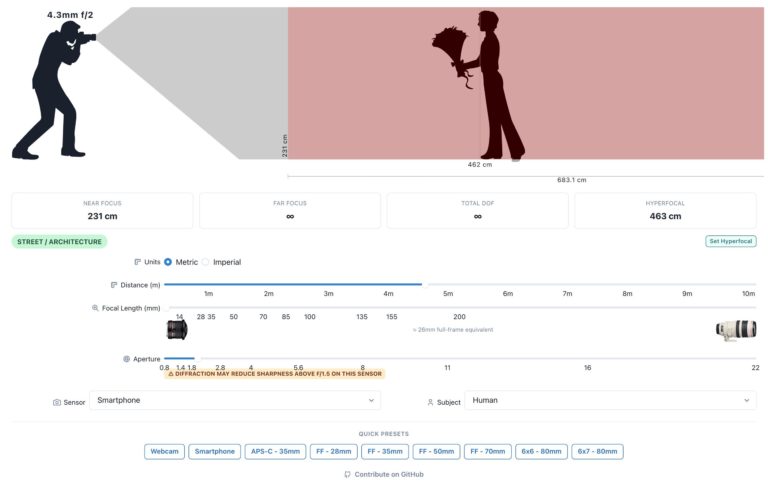
Task: Click the 50 focal length tick label
Action: click(234, 317)
